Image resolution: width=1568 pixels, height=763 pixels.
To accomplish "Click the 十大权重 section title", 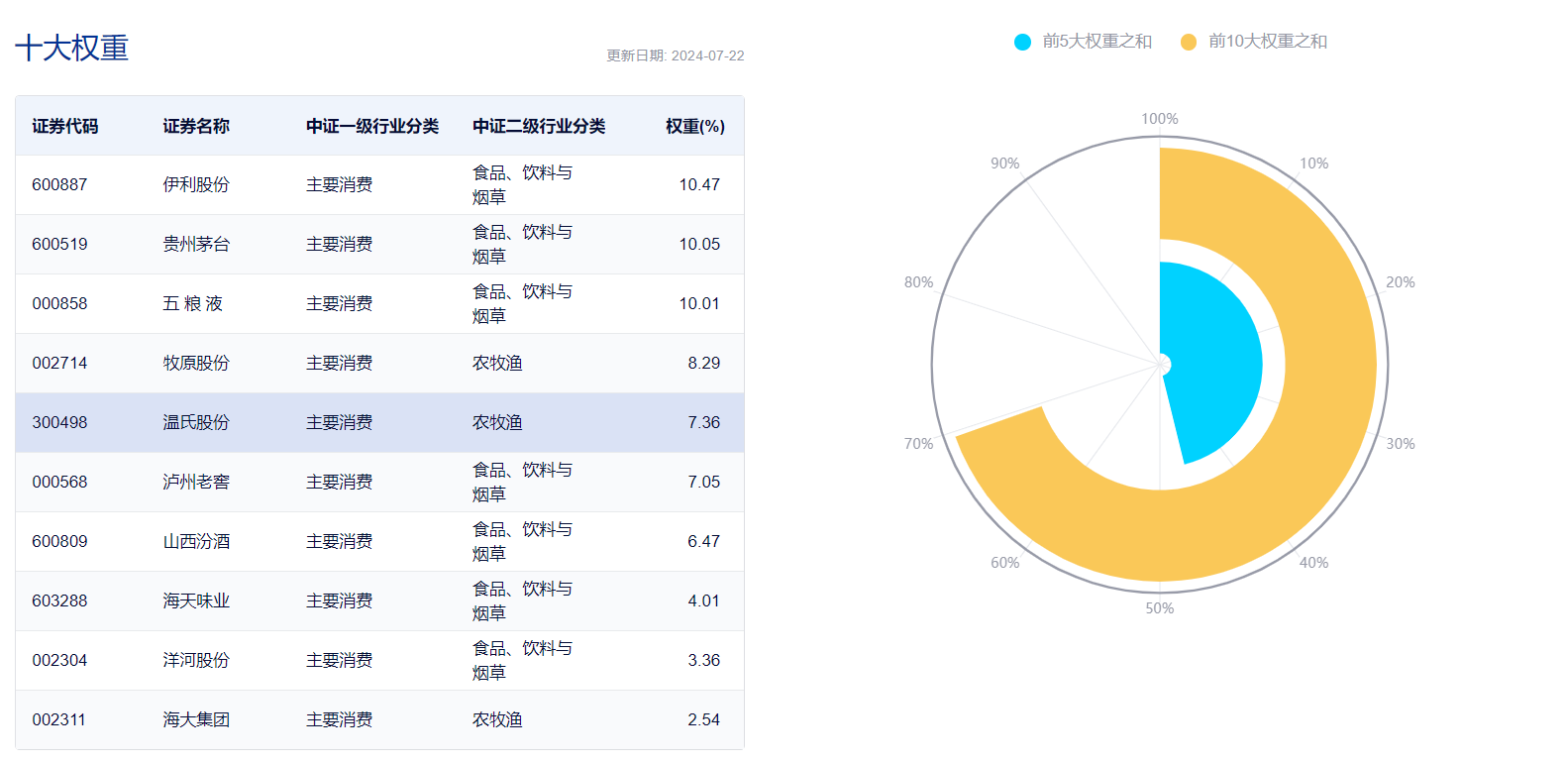I will pyautogui.click(x=72, y=49).
